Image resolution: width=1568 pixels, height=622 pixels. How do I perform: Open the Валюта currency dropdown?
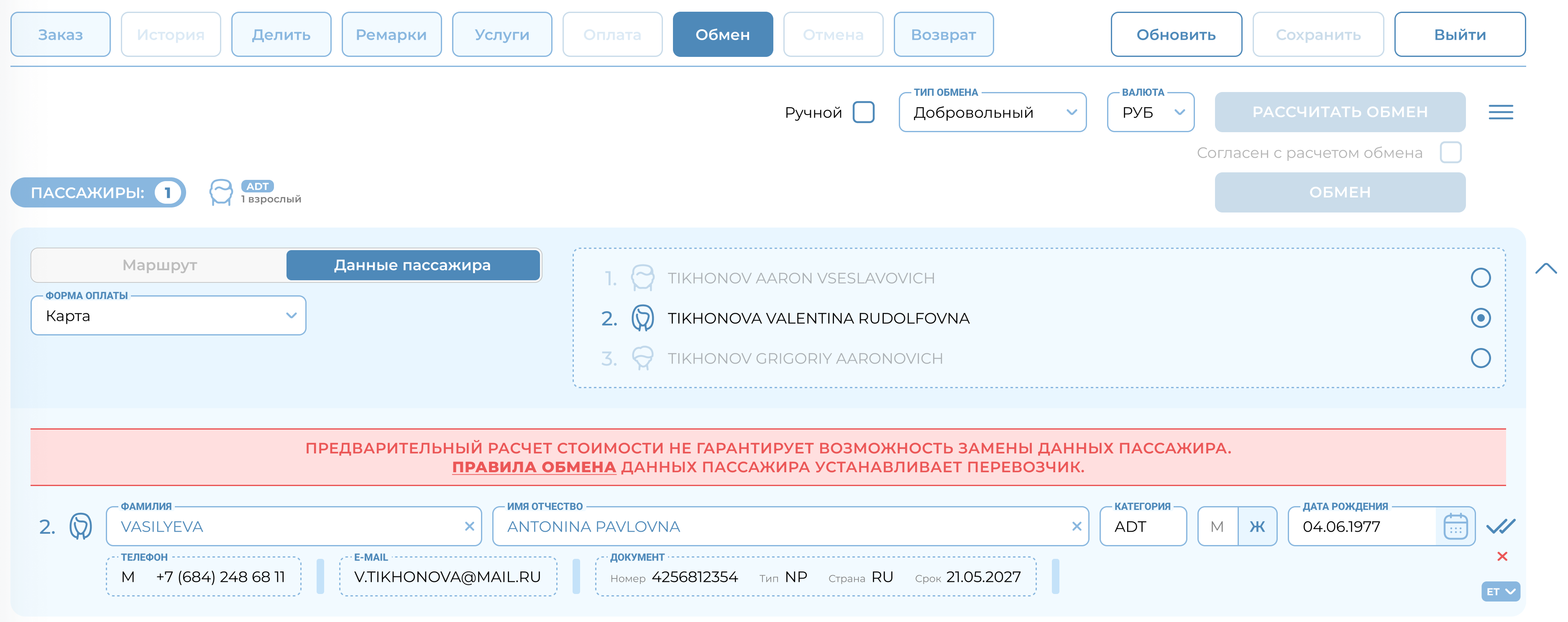1150,113
